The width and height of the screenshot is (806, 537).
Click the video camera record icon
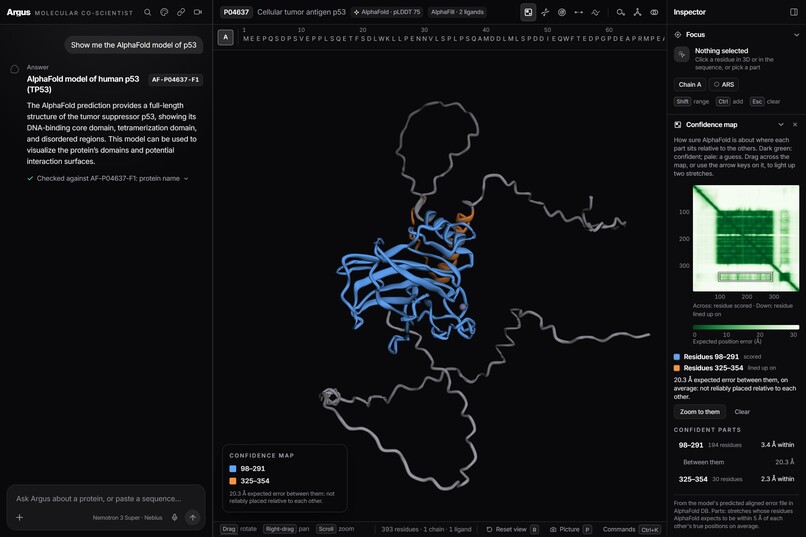[x=198, y=12]
